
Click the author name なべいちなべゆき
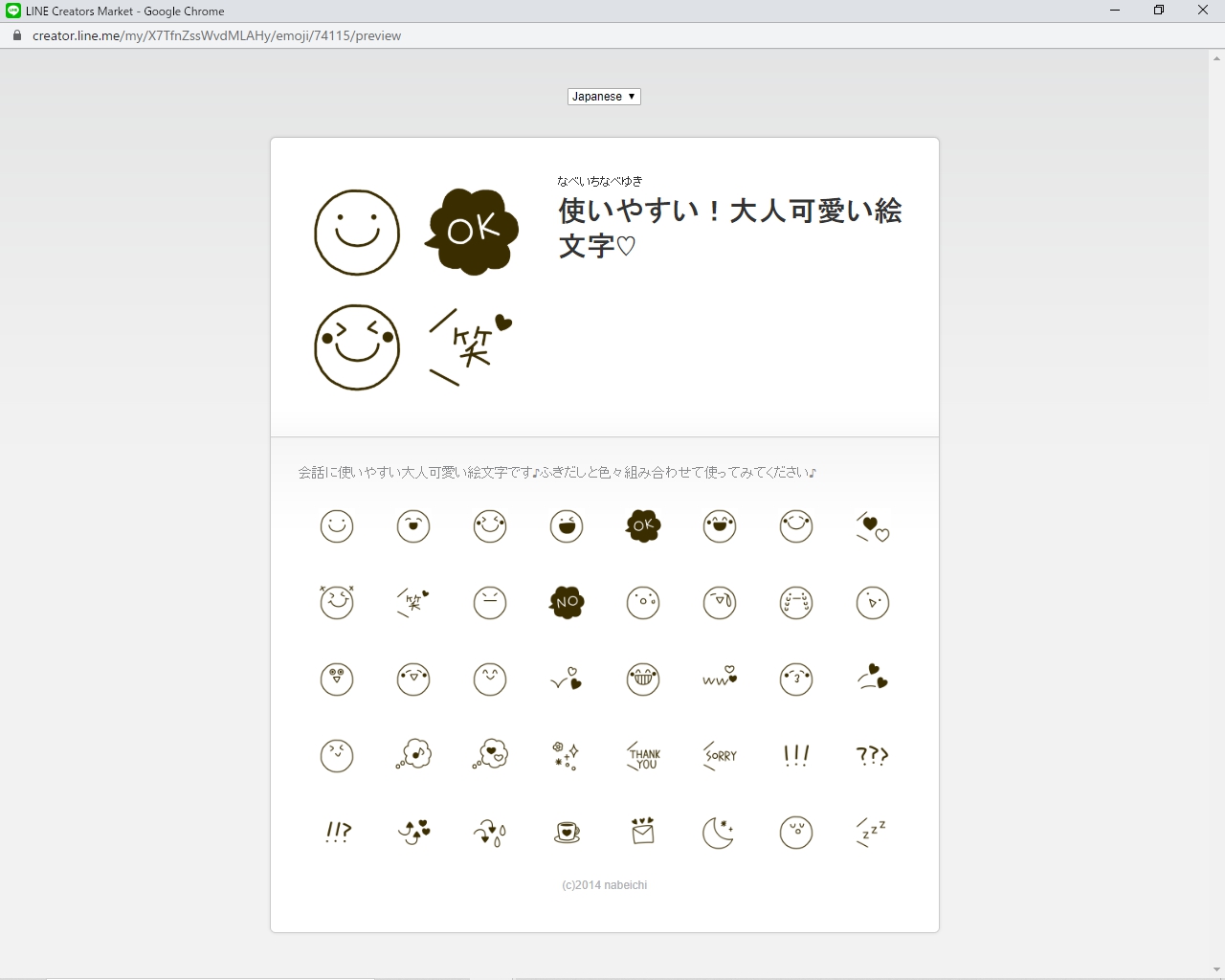600,181
